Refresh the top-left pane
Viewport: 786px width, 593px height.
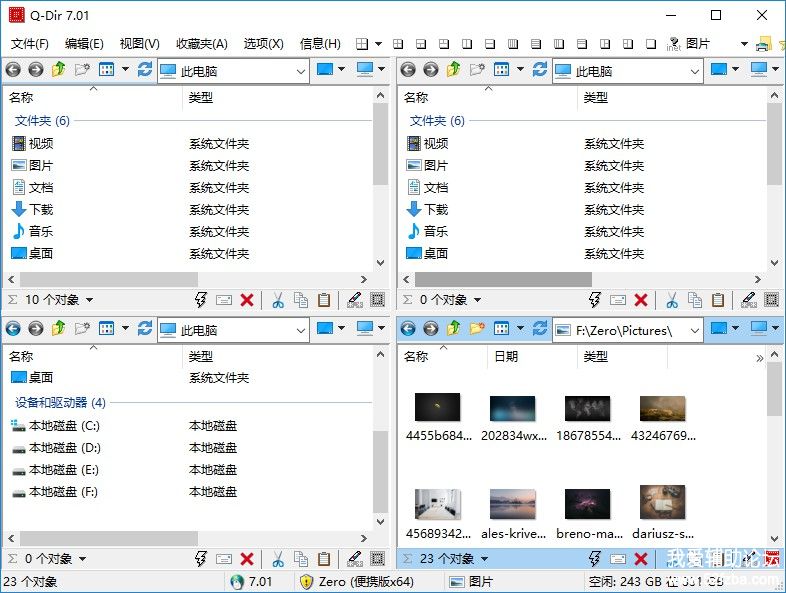click(145, 69)
